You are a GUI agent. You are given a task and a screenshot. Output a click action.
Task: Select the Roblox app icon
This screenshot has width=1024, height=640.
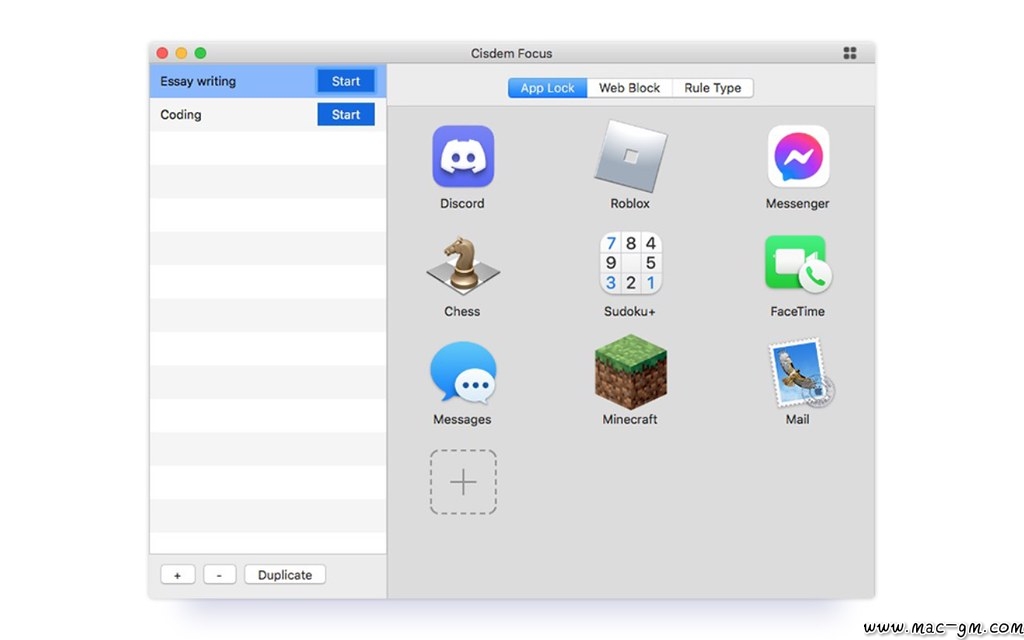point(630,157)
